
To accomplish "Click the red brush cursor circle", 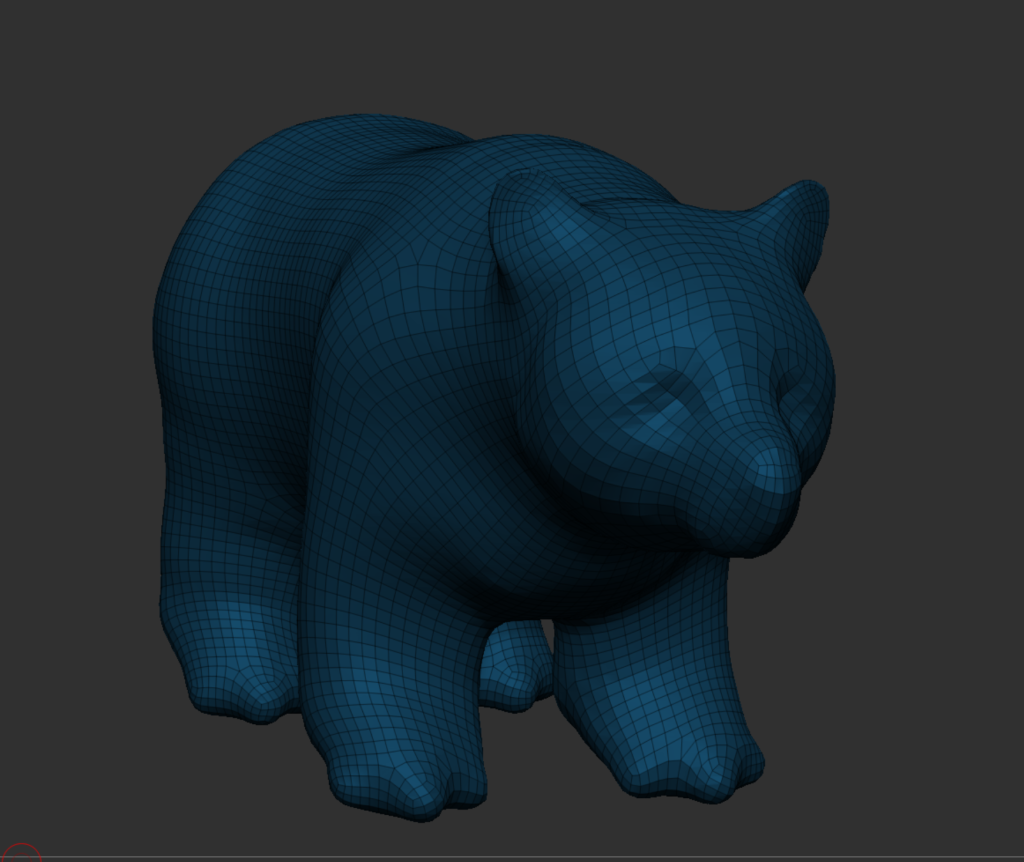I will tap(20, 856).
